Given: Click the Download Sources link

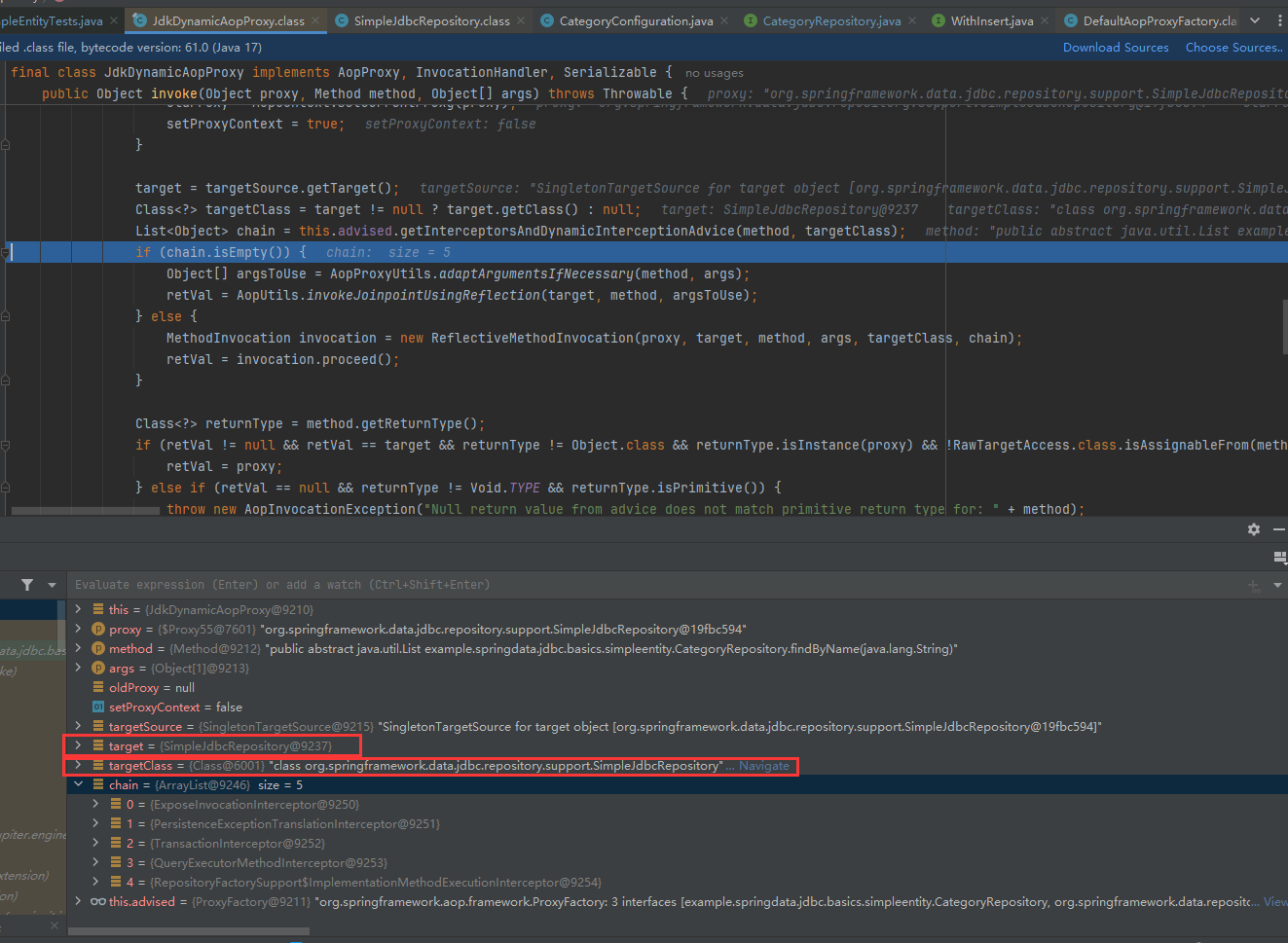Looking at the screenshot, I should pos(1116,48).
